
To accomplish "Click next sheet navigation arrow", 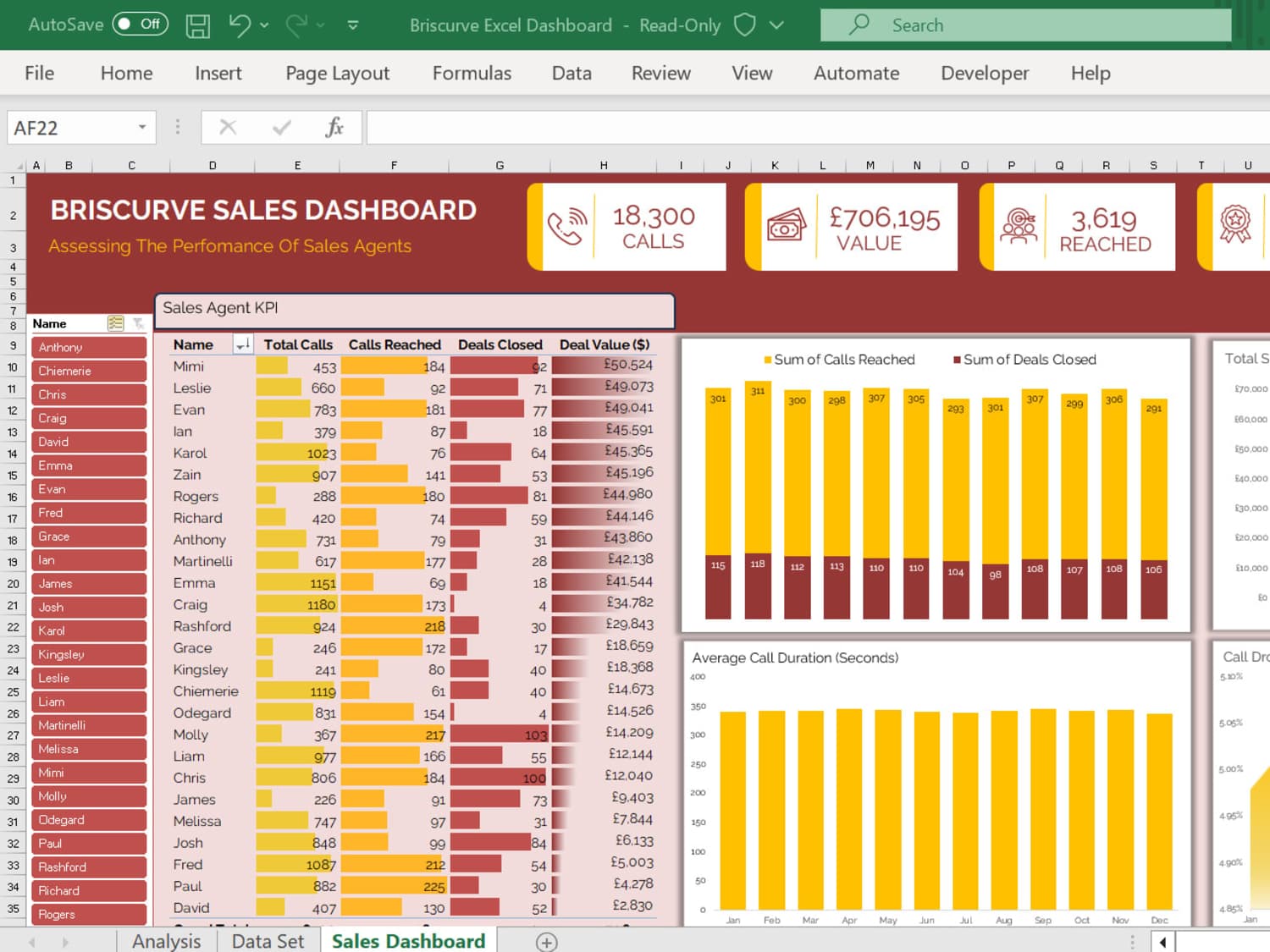I will (65, 942).
